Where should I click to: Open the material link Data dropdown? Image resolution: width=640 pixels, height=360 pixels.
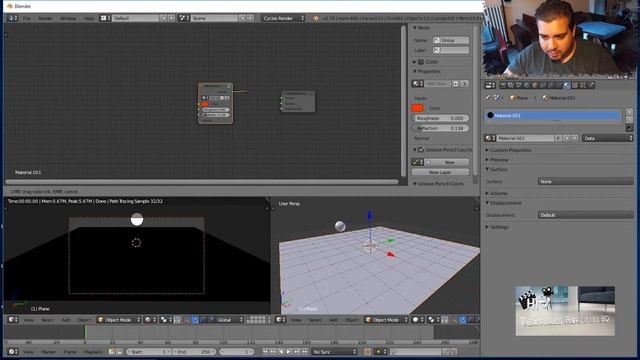pyautogui.click(x=608, y=138)
